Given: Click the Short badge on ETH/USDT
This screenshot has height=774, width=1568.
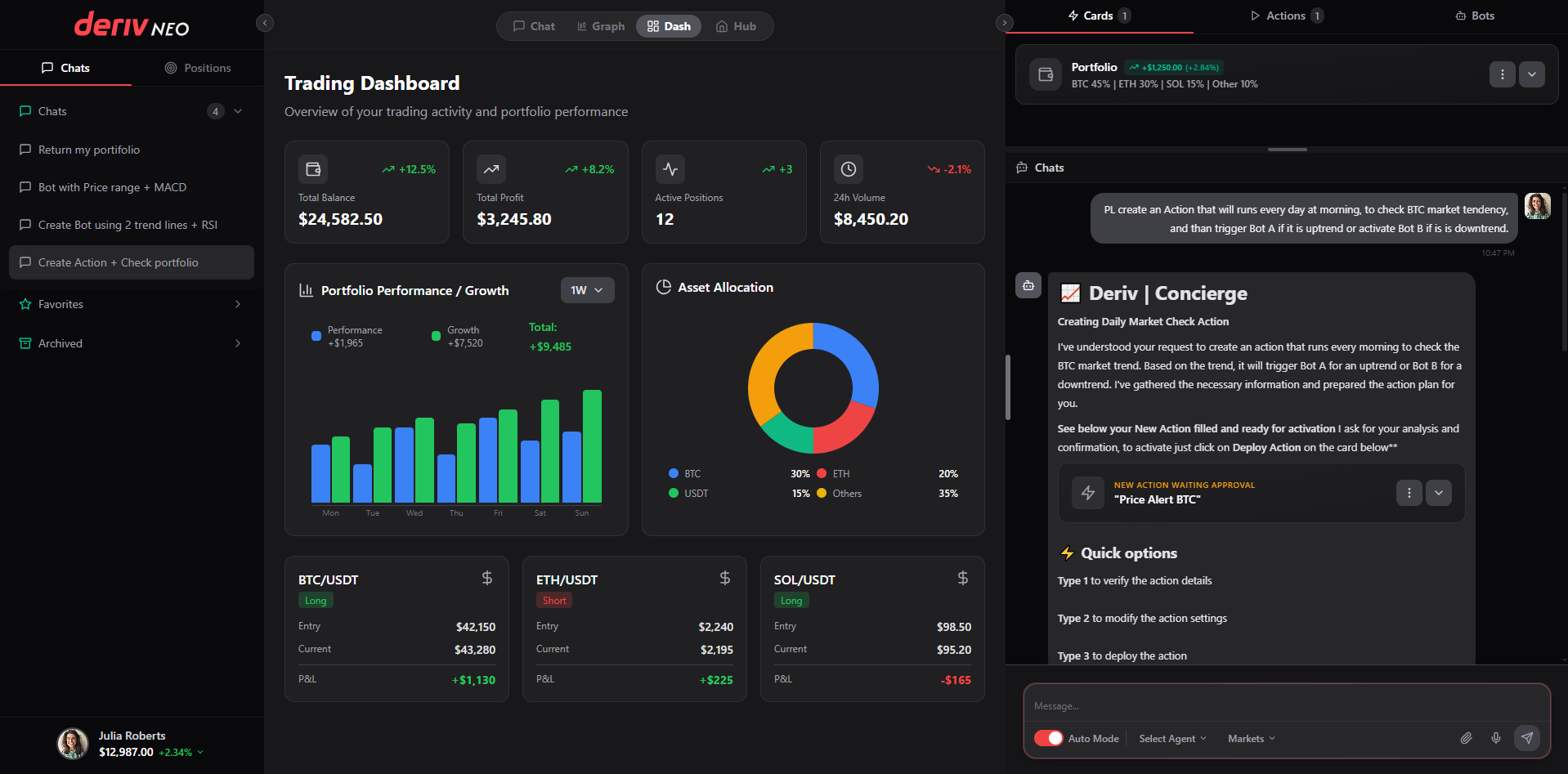Looking at the screenshot, I should click(554, 601).
